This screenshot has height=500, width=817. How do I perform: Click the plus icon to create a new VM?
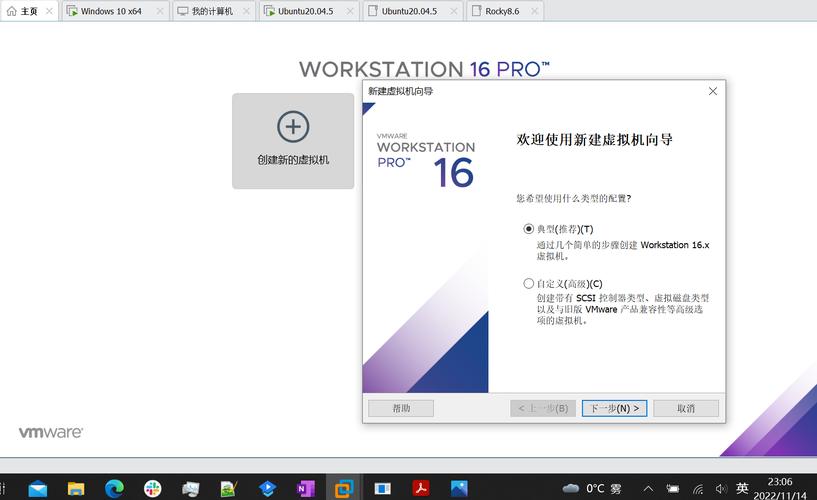(293, 127)
